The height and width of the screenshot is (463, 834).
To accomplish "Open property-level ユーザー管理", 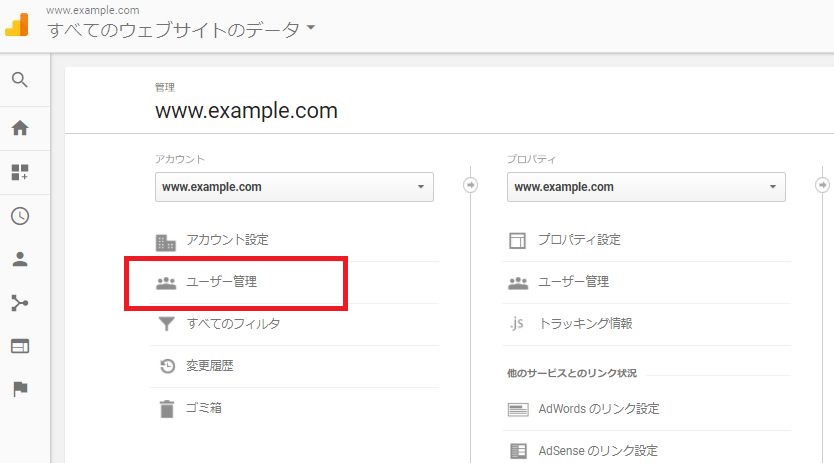I will click(x=573, y=282).
